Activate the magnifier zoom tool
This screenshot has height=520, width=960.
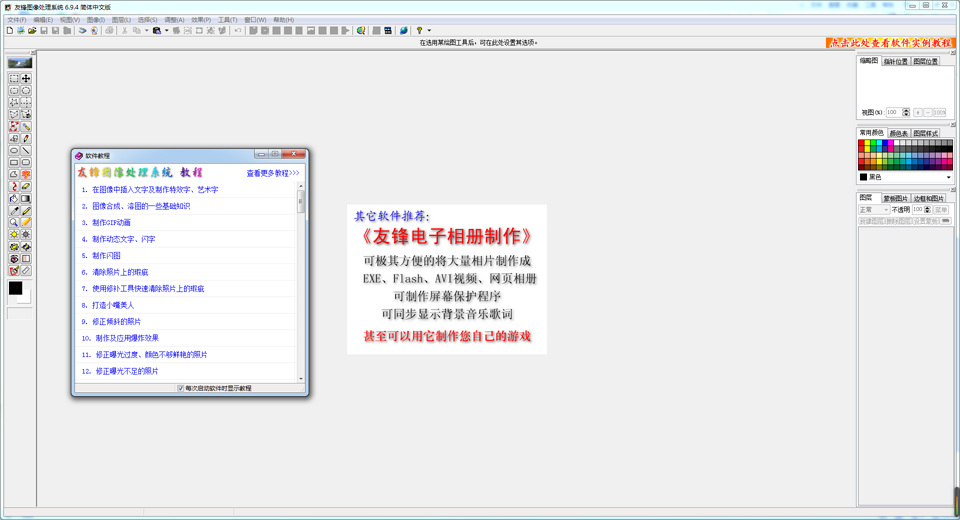click(13, 222)
